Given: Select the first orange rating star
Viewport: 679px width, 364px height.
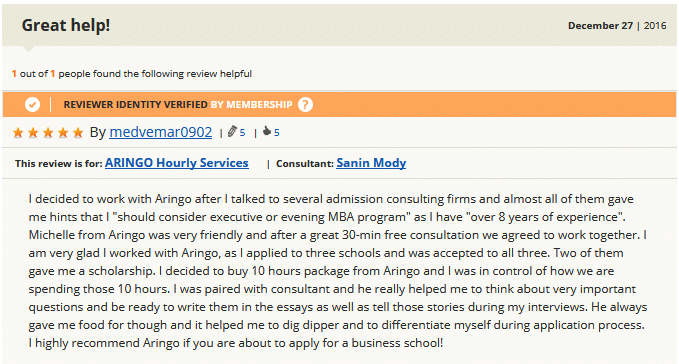Looking at the screenshot, I should pos(18,132).
